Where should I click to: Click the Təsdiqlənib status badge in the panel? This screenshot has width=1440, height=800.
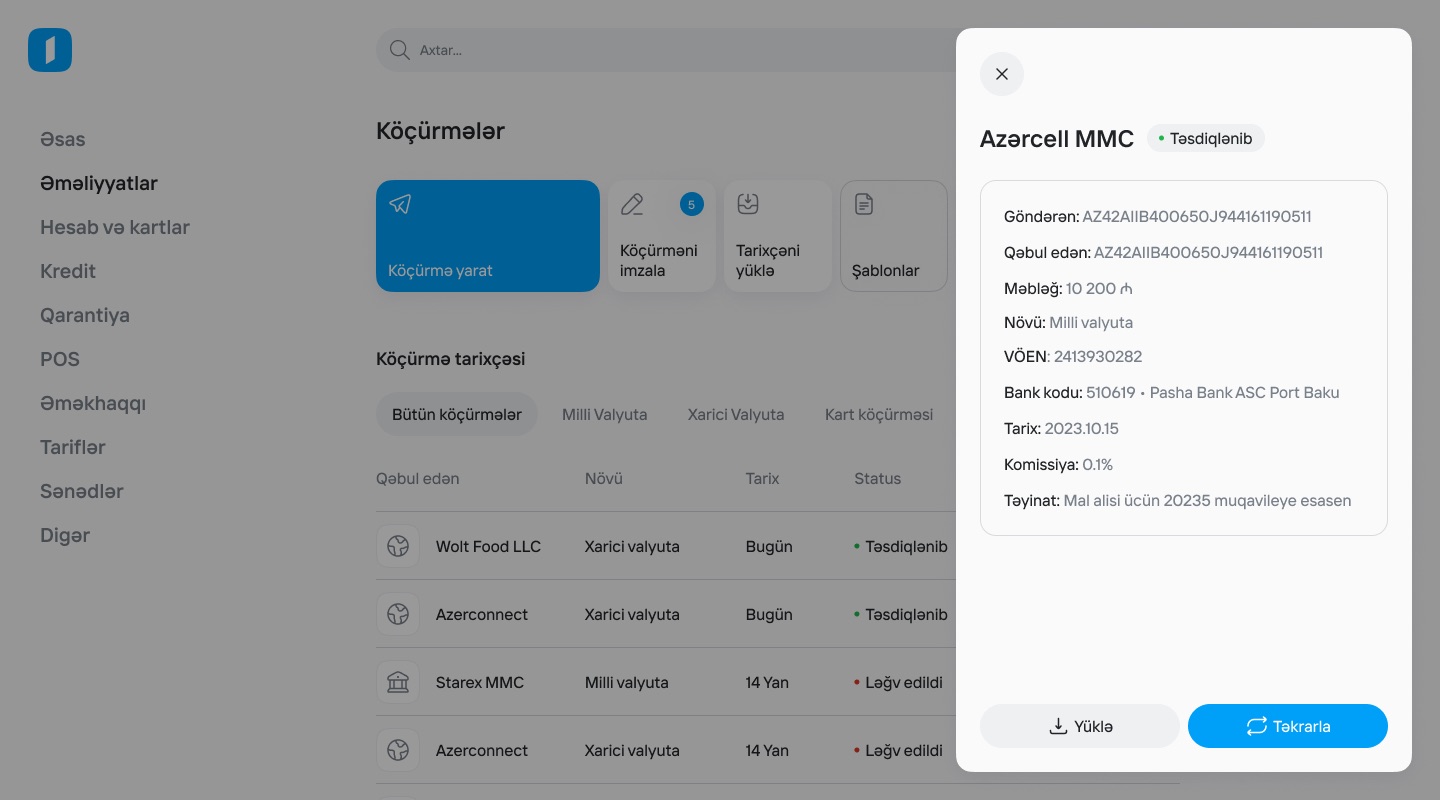click(1205, 139)
